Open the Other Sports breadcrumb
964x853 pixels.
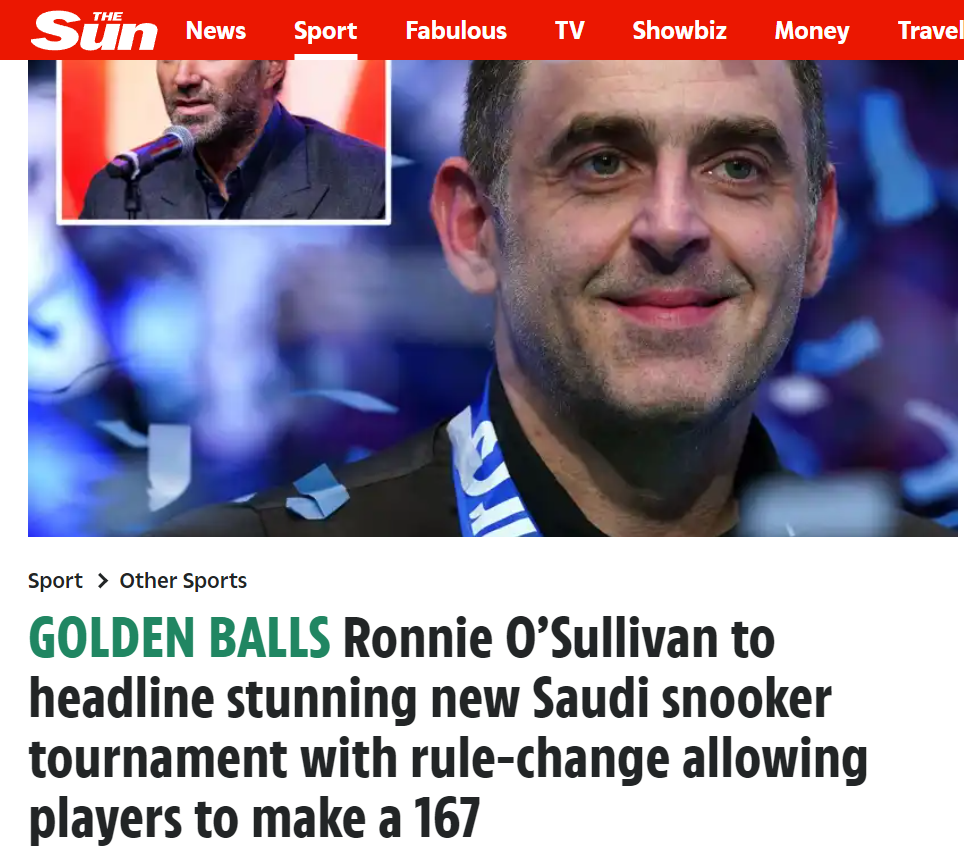[x=183, y=581]
